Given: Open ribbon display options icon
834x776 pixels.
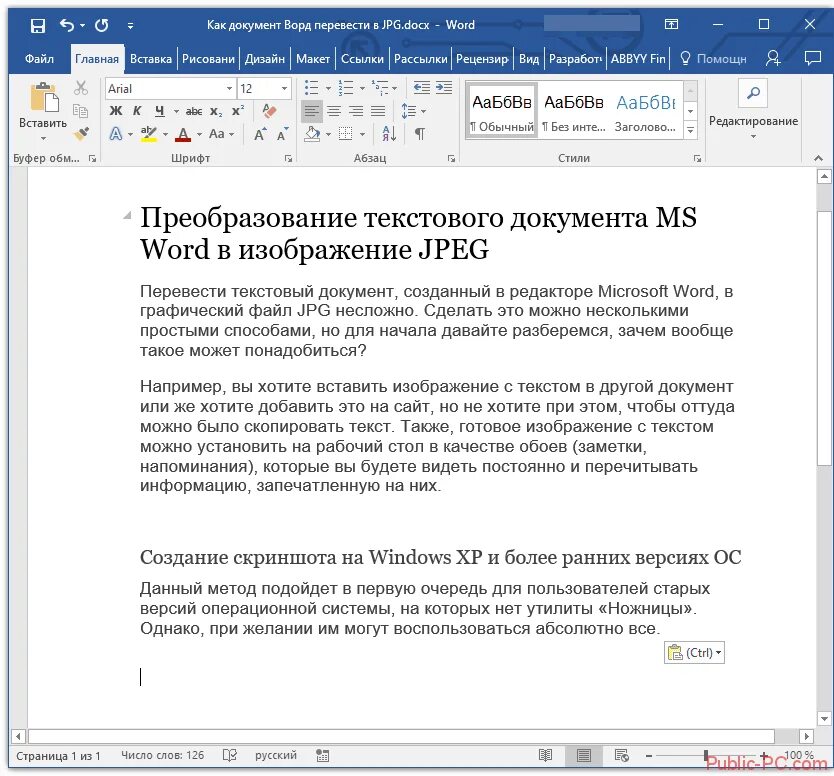Looking at the screenshot, I should [x=671, y=24].
